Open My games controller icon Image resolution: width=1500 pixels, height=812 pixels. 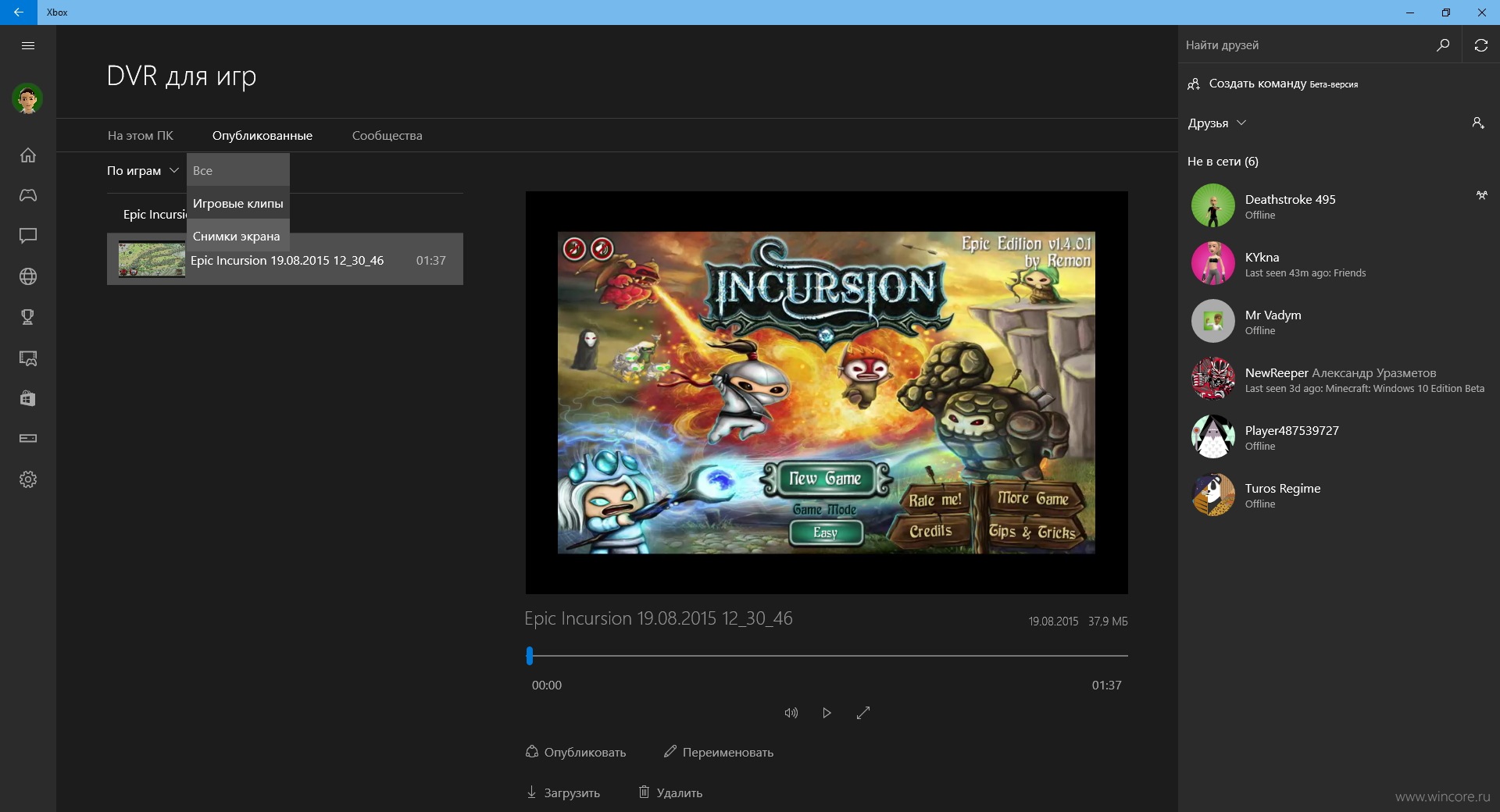pos(28,195)
